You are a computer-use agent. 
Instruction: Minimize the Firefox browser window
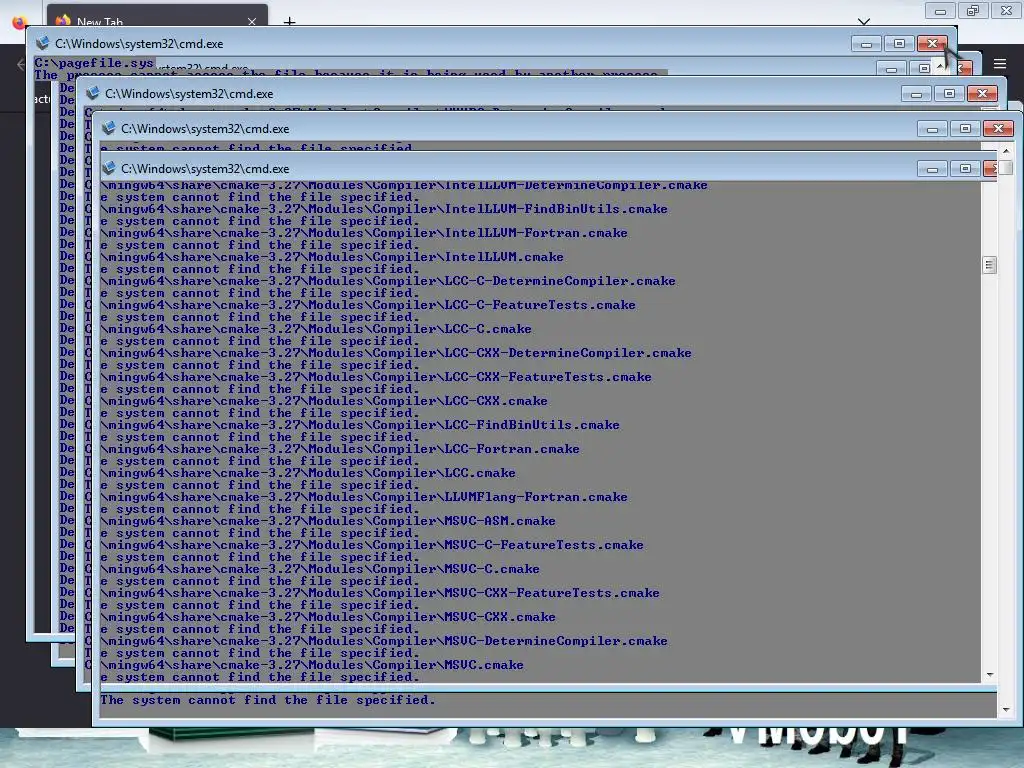(x=940, y=10)
